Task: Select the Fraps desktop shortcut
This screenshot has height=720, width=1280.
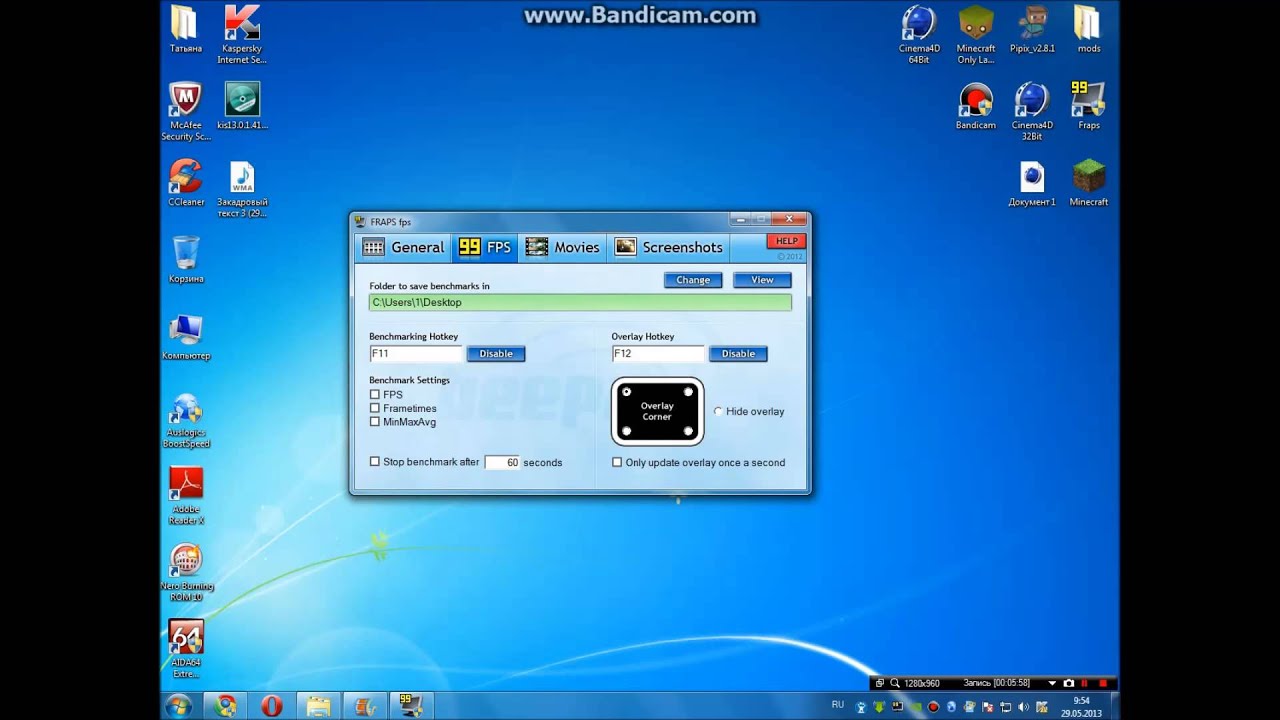Action: pyautogui.click(x=1088, y=106)
